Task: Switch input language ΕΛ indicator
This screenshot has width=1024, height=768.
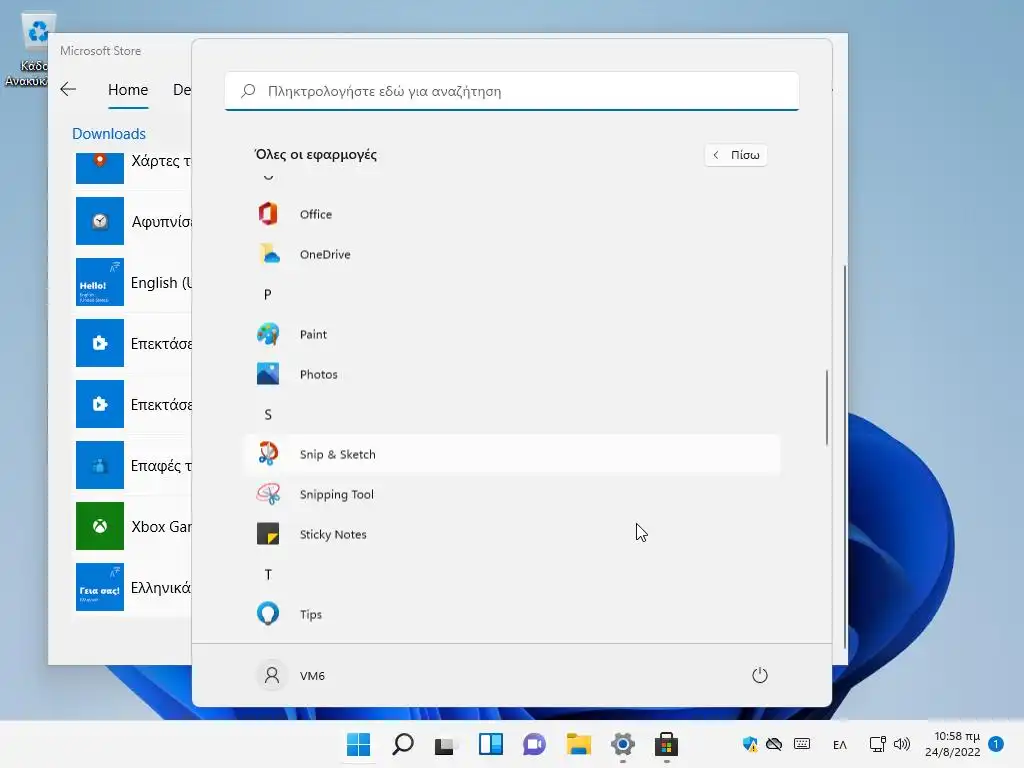Action: (x=840, y=744)
